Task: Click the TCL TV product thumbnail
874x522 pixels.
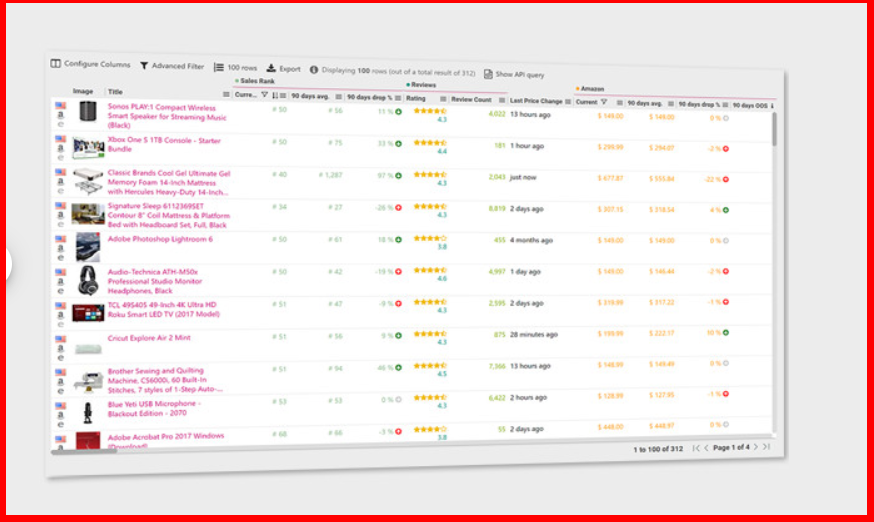Action: 88,313
